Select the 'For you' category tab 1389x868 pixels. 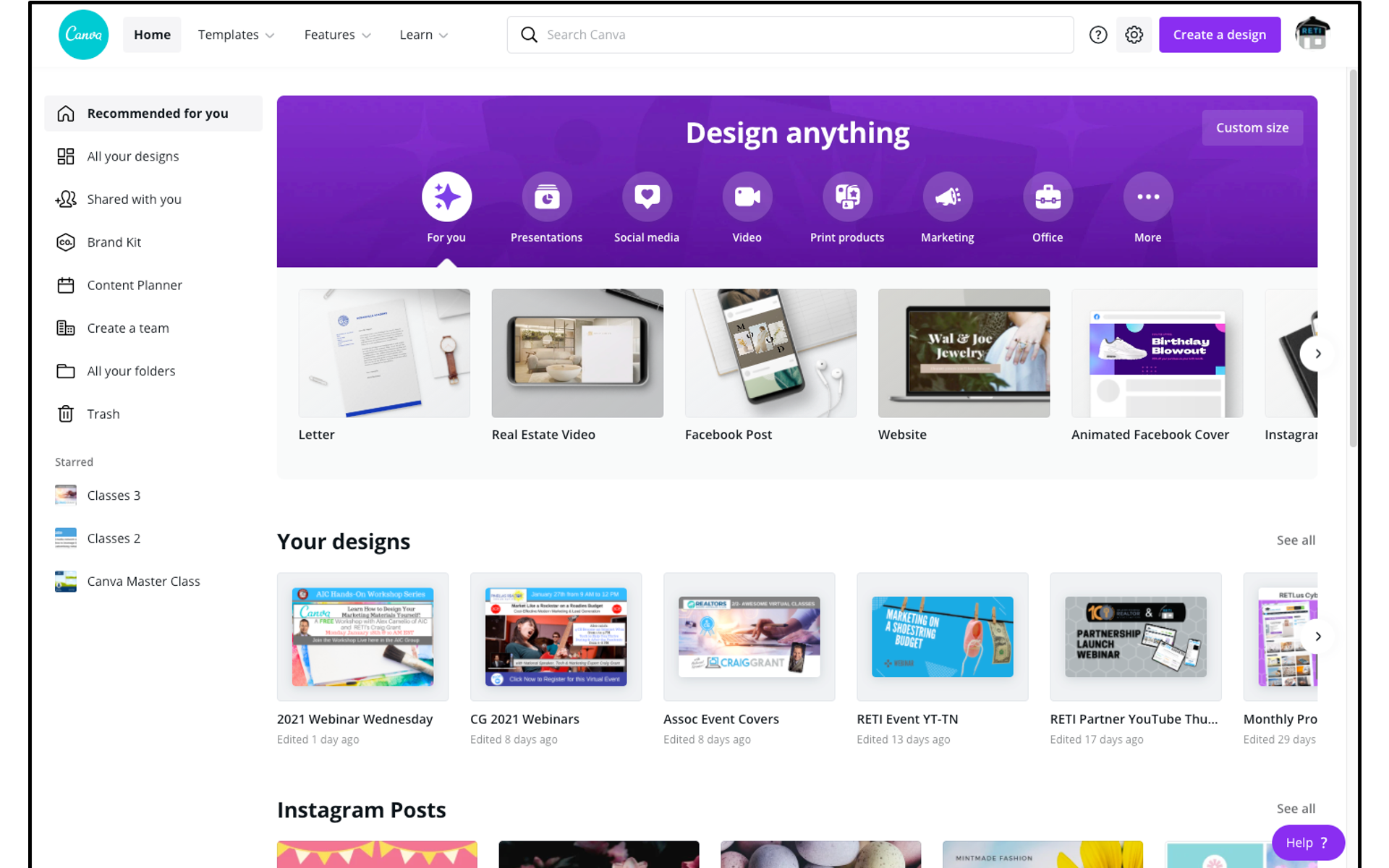pos(446,196)
